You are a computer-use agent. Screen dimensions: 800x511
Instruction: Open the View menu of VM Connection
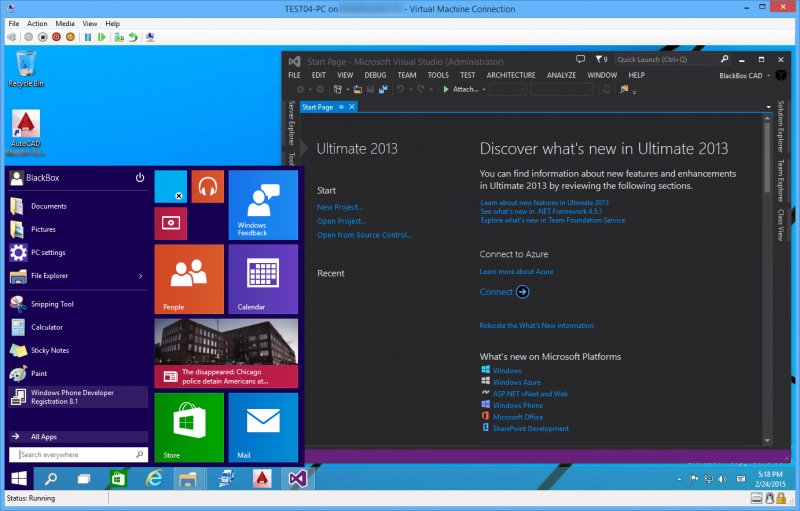point(90,23)
